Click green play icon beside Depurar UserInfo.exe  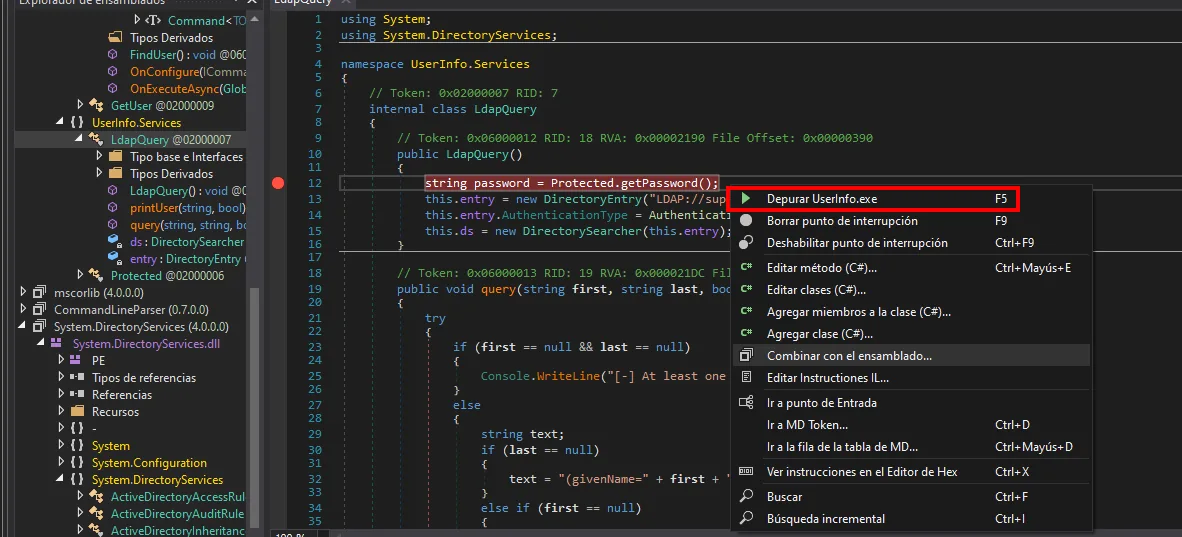pos(746,199)
